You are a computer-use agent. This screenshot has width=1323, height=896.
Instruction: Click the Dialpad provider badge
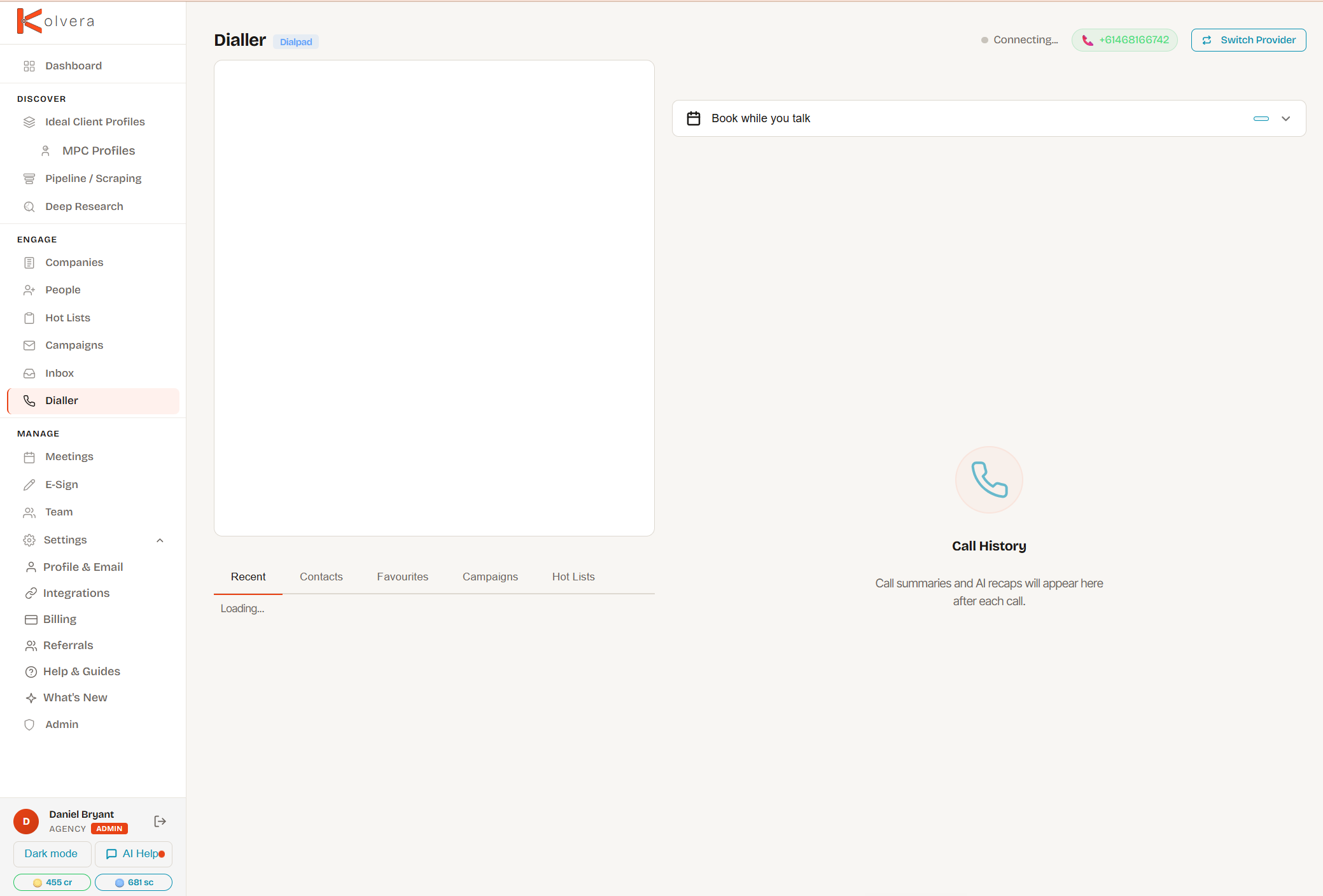[296, 42]
